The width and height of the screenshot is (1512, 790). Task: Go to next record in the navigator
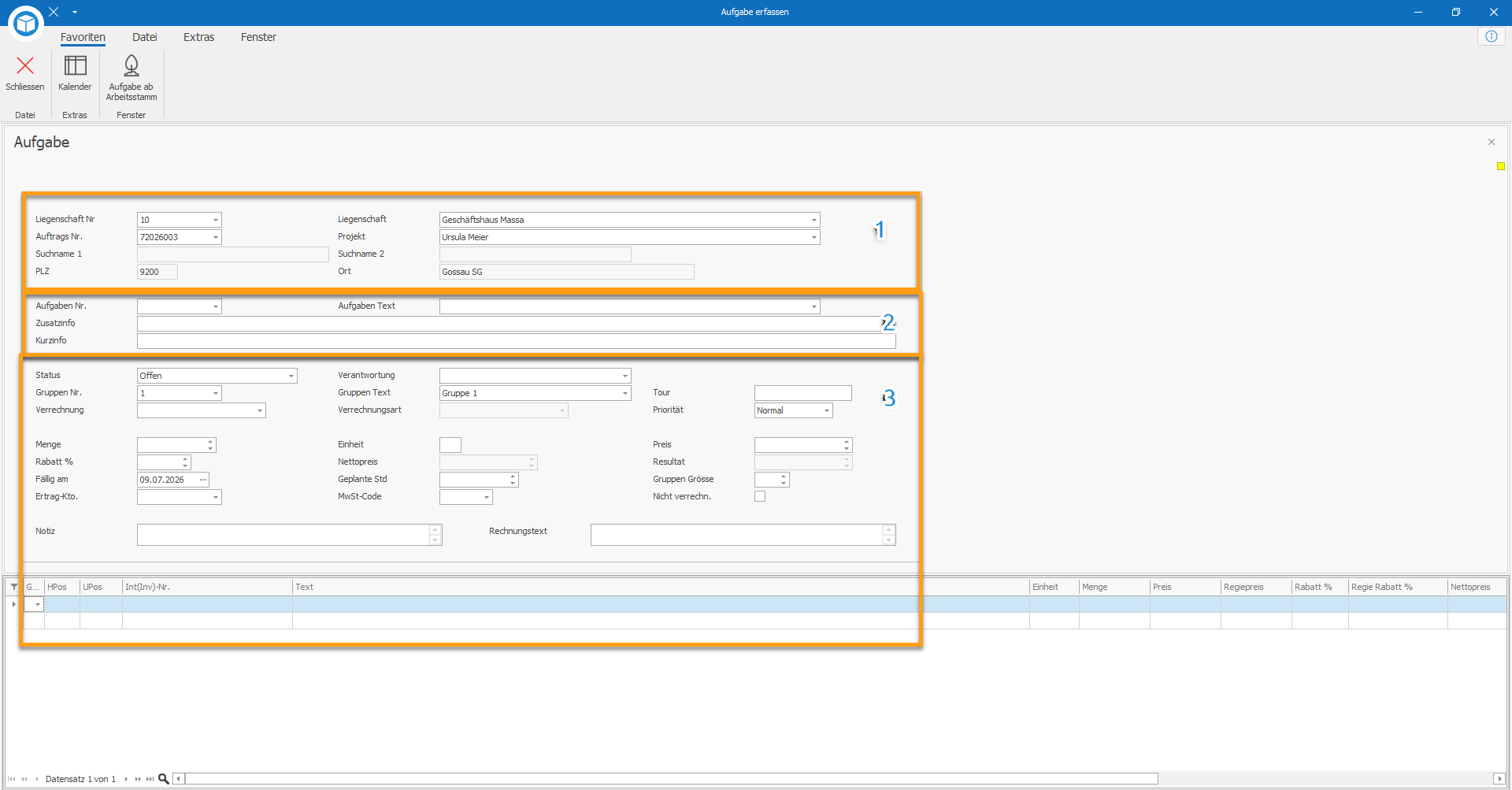click(126, 779)
